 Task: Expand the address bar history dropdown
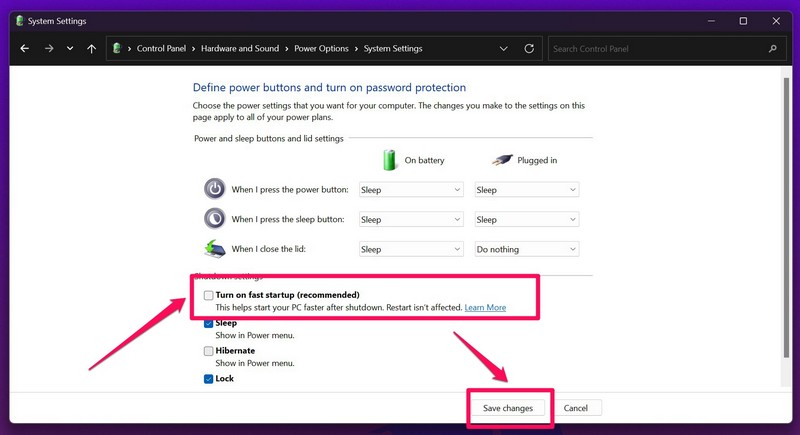[504, 48]
